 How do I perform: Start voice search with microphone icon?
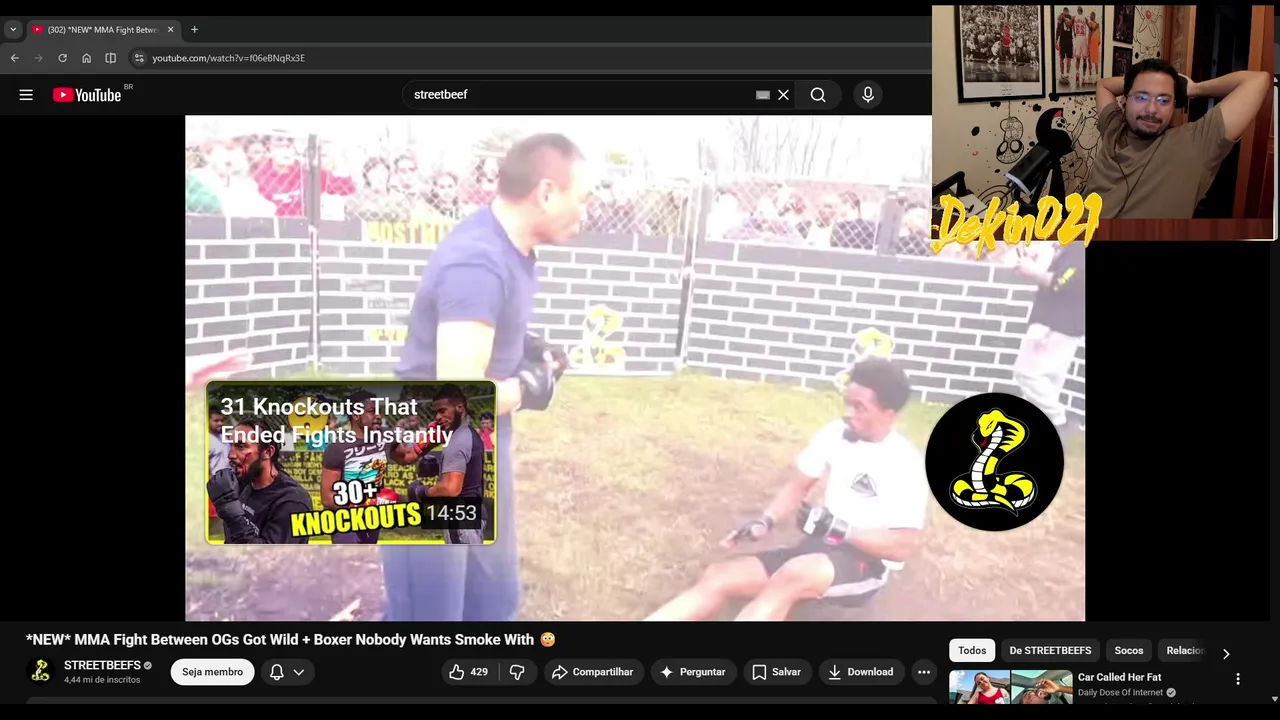coord(868,95)
